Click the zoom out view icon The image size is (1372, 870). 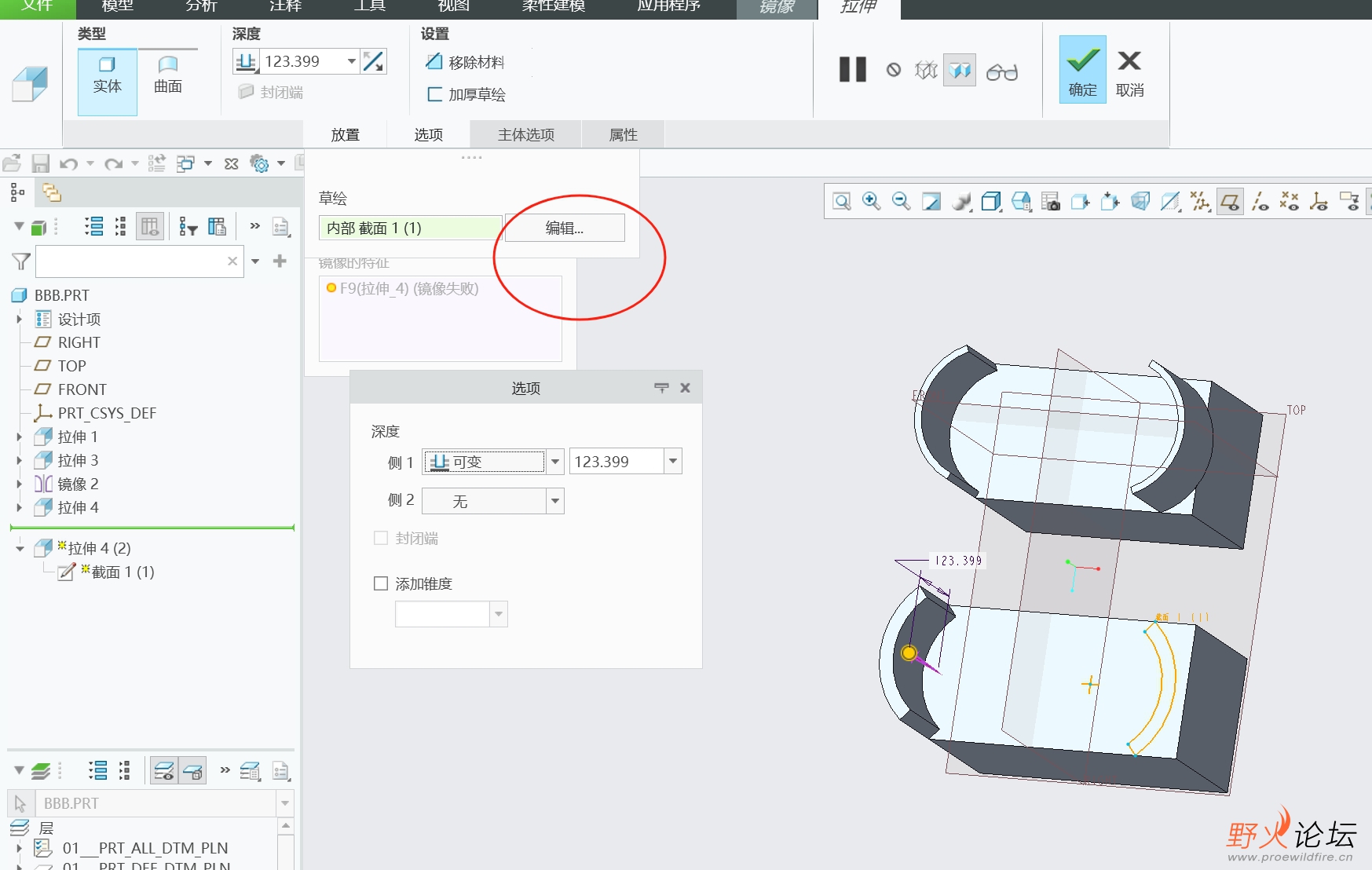tap(901, 202)
